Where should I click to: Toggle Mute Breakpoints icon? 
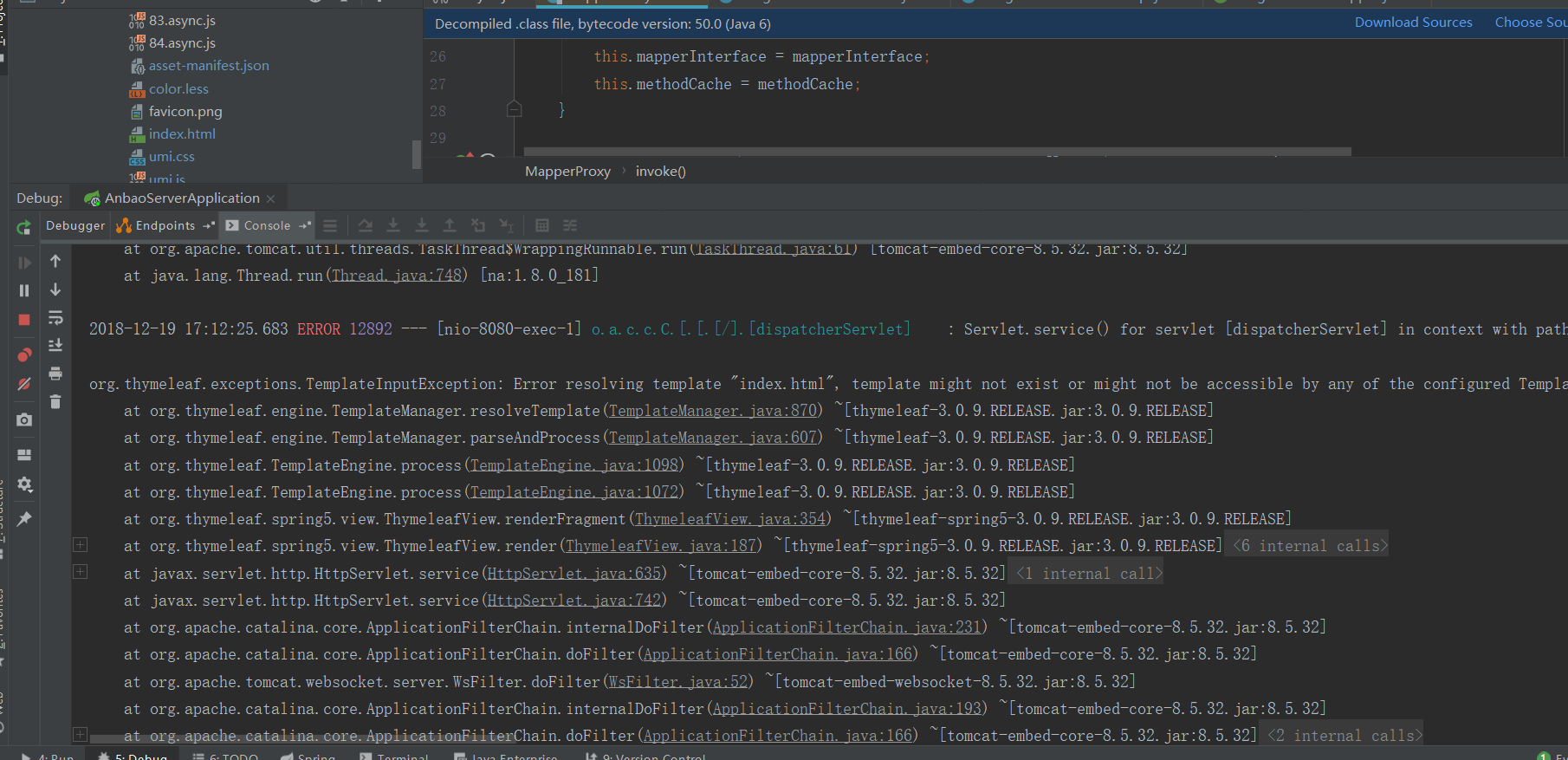[x=24, y=383]
